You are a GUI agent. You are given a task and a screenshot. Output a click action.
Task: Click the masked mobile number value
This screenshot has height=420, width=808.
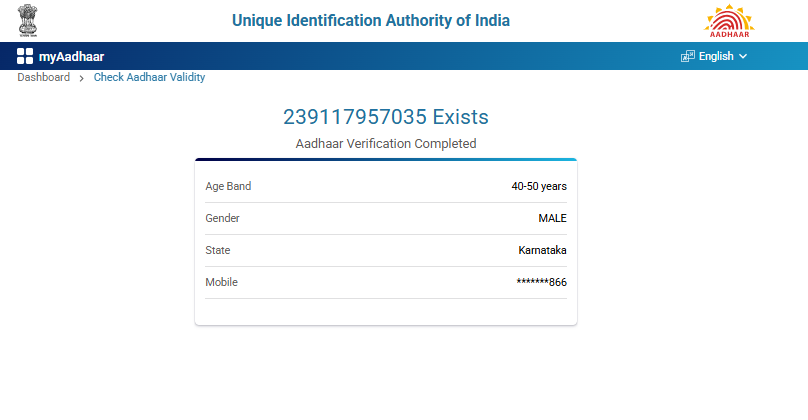pyautogui.click(x=541, y=282)
